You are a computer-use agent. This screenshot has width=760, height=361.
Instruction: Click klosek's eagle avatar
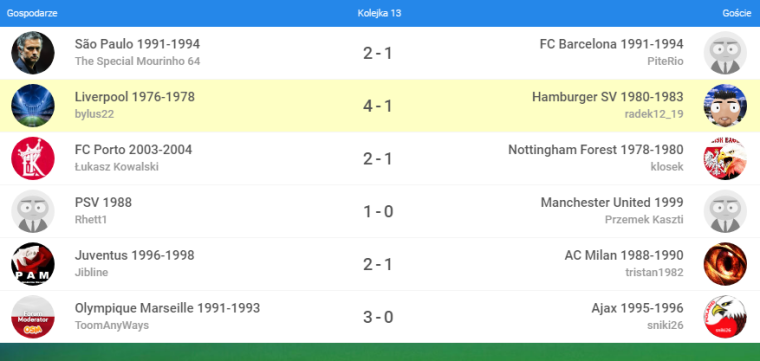click(725, 158)
